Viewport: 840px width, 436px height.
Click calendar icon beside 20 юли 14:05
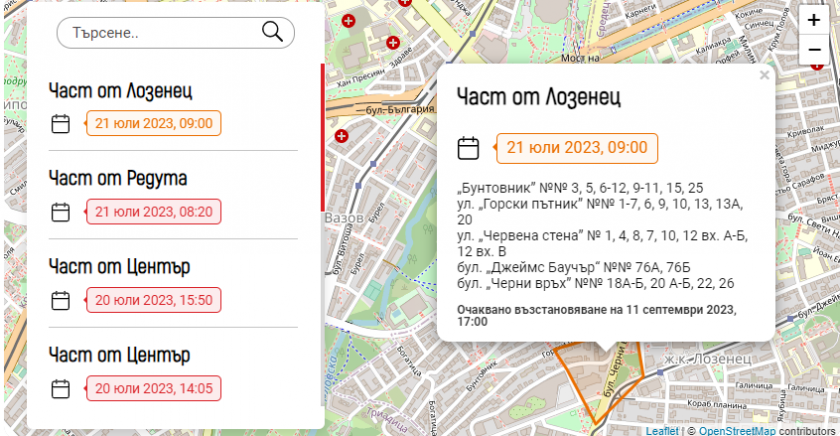pyautogui.click(x=61, y=388)
